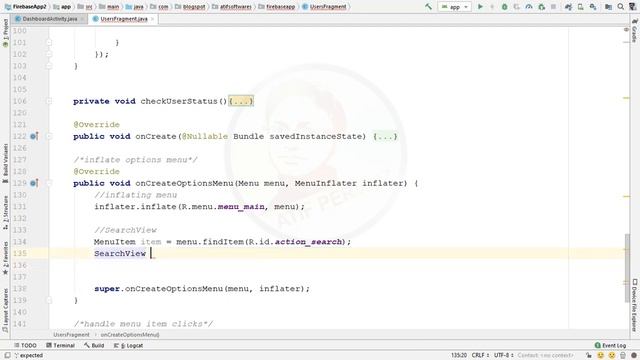This screenshot has height=360, width=640.
Task: Open the Build tool window
Action: [x=94, y=345]
